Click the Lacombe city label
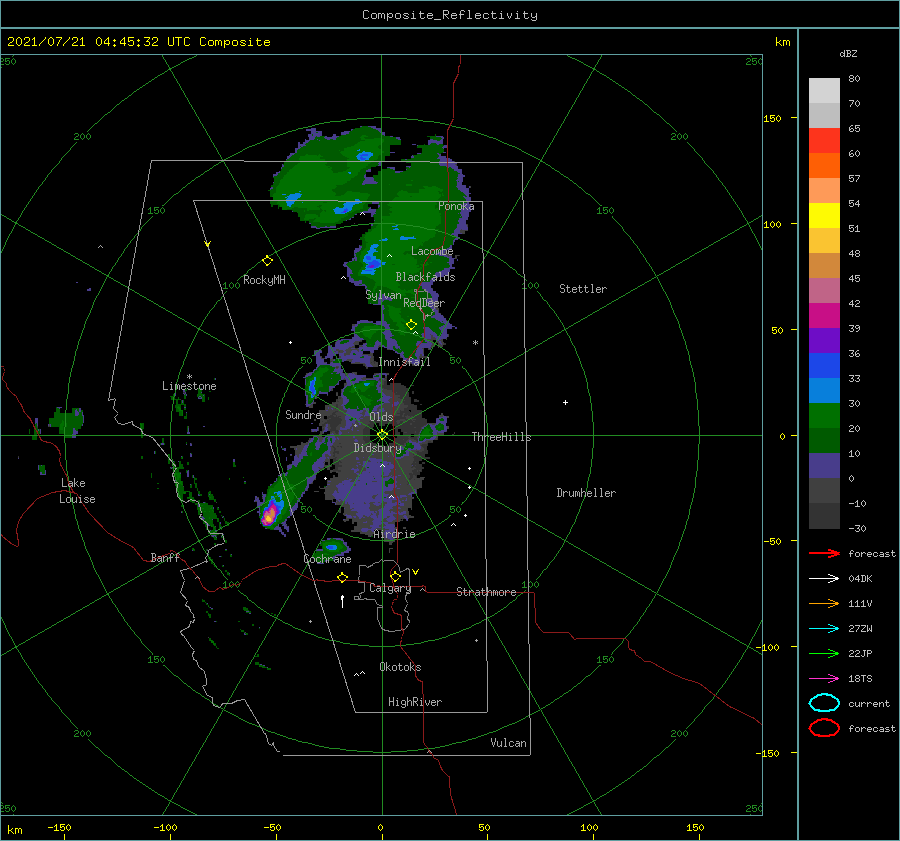The height and width of the screenshot is (841, 900). click(x=432, y=251)
